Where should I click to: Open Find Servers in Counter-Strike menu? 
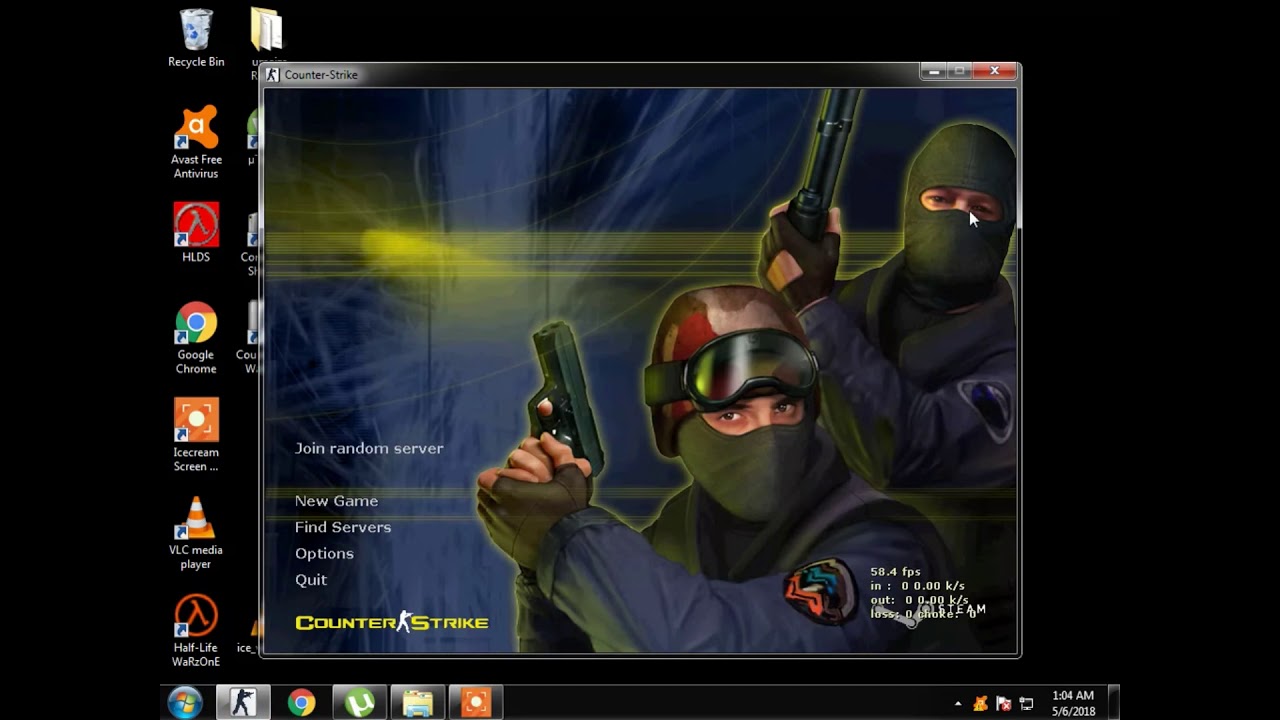[x=343, y=527]
